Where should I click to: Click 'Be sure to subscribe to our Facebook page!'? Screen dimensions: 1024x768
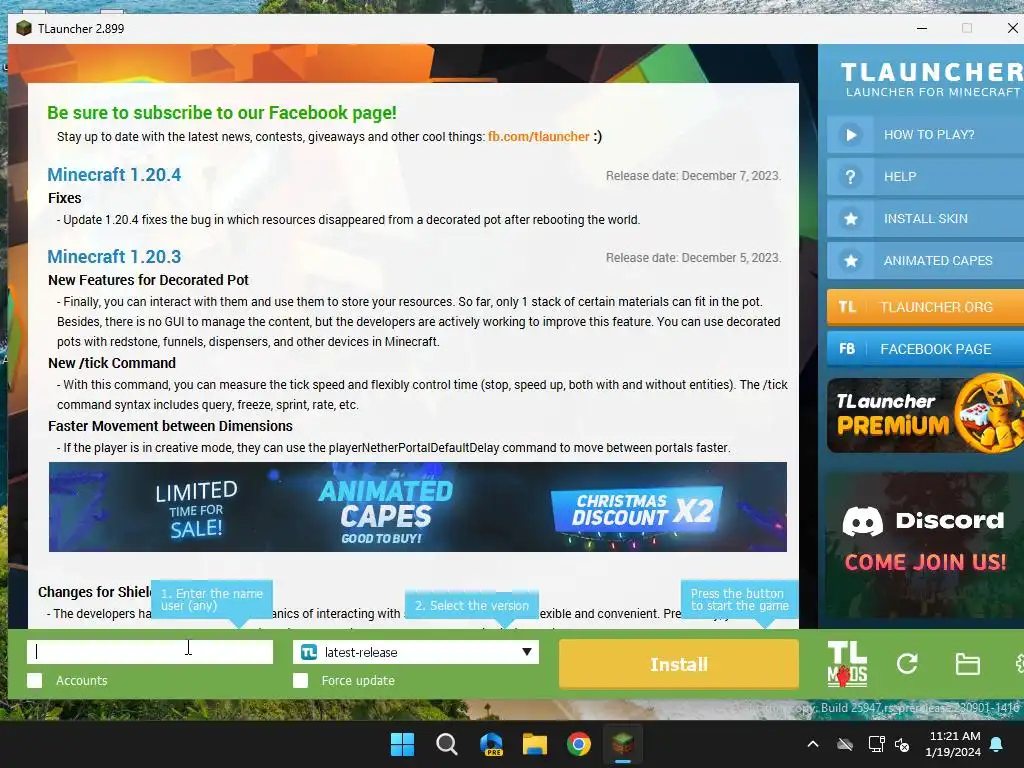pyautogui.click(x=222, y=112)
